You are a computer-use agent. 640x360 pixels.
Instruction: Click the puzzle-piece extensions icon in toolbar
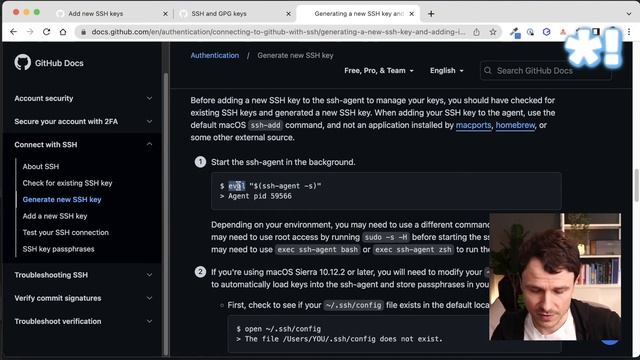tap(580, 32)
